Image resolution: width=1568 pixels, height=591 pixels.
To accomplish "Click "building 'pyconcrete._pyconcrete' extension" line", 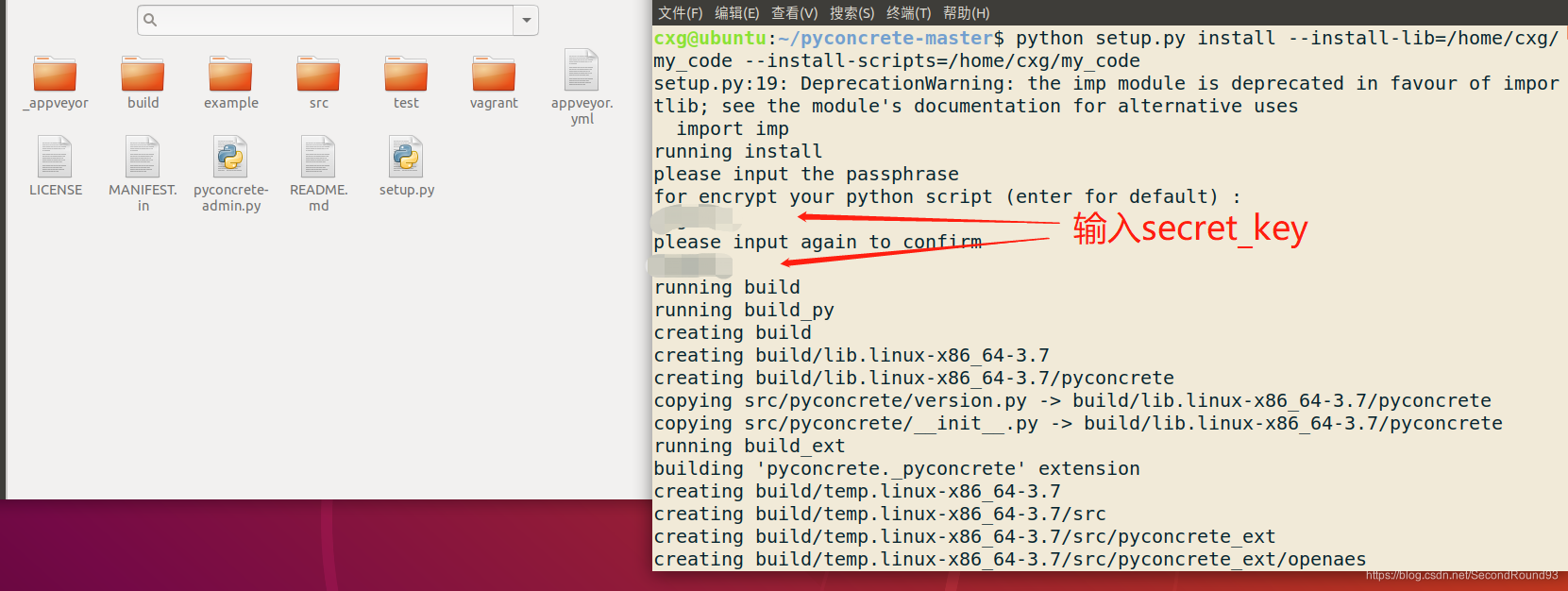I will [x=897, y=468].
